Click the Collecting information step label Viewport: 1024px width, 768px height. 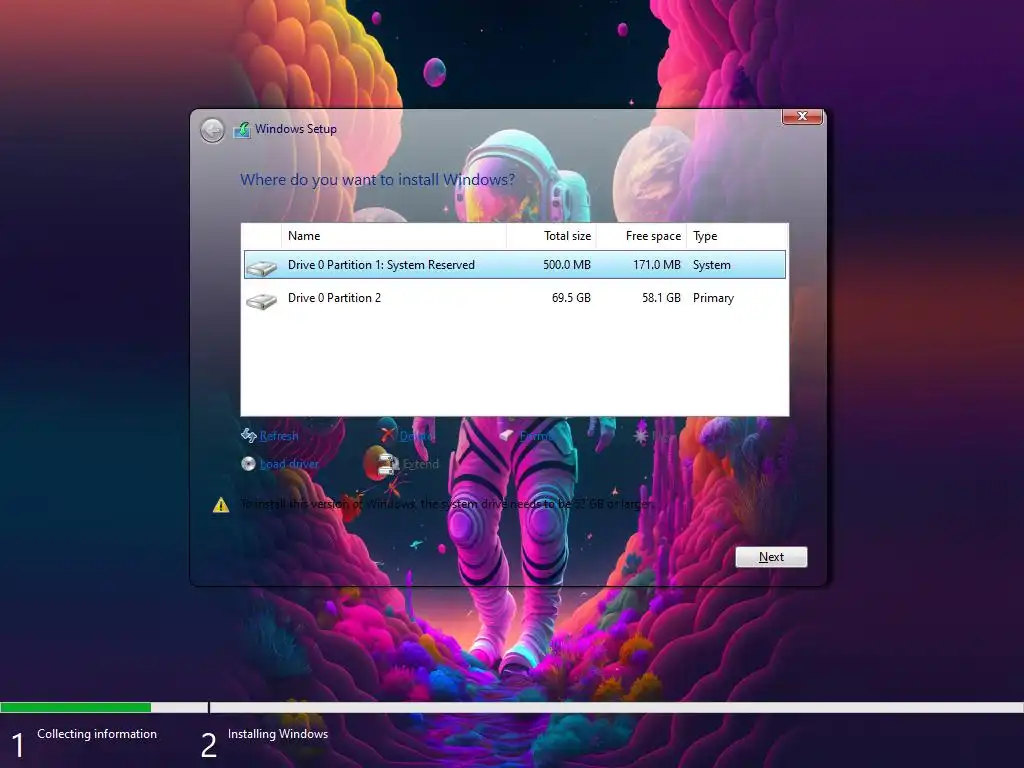pos(97,734)
